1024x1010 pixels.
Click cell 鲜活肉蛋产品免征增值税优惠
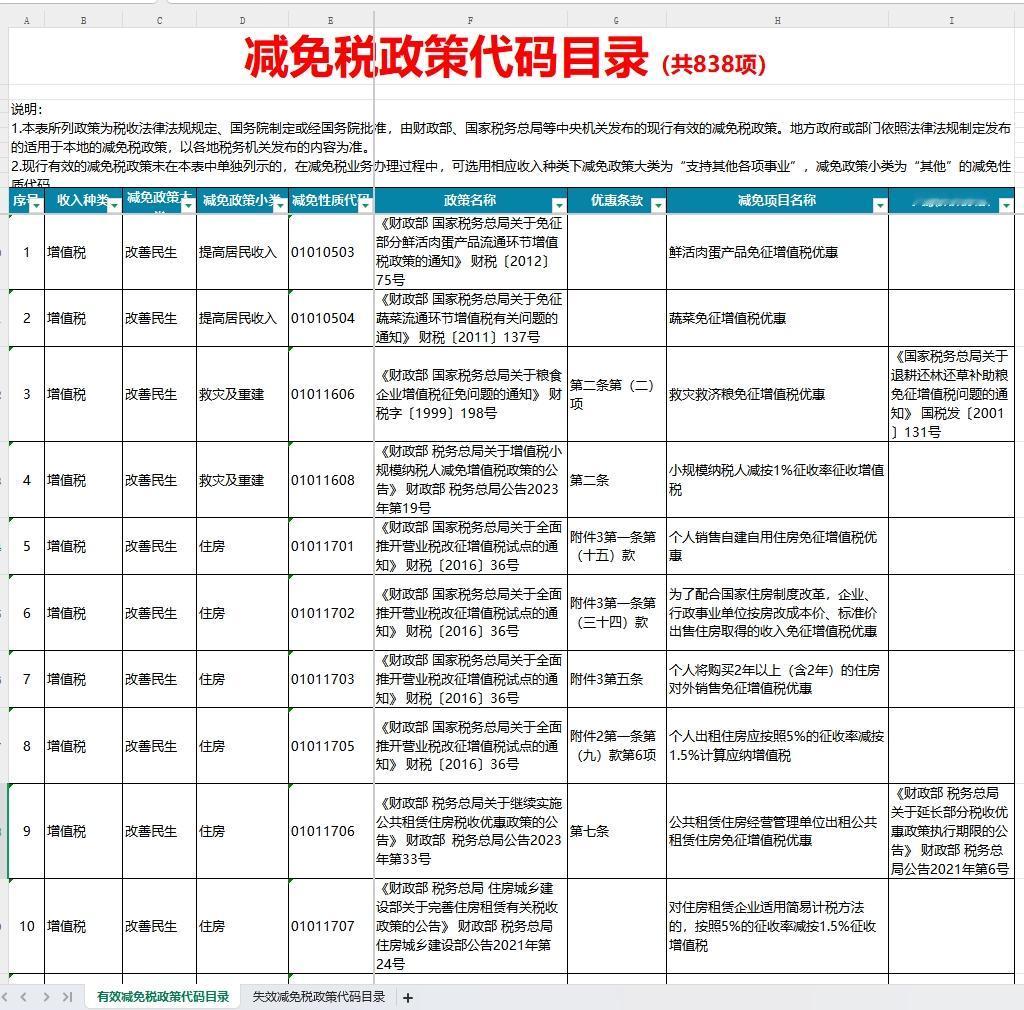coord(777,252)
